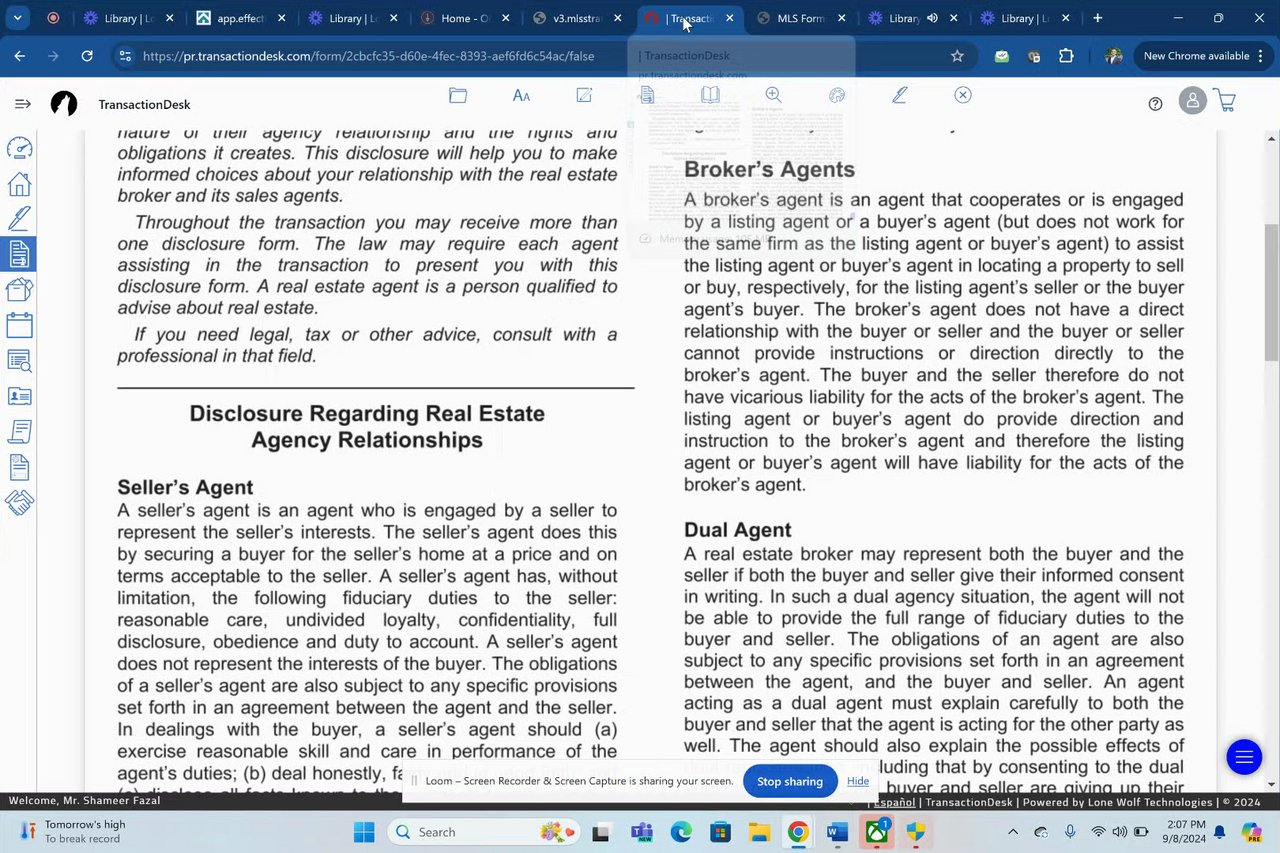Open the contact card sidebar icon
The height and width of the screenshot is (853, 1280).
pos(19,396)
